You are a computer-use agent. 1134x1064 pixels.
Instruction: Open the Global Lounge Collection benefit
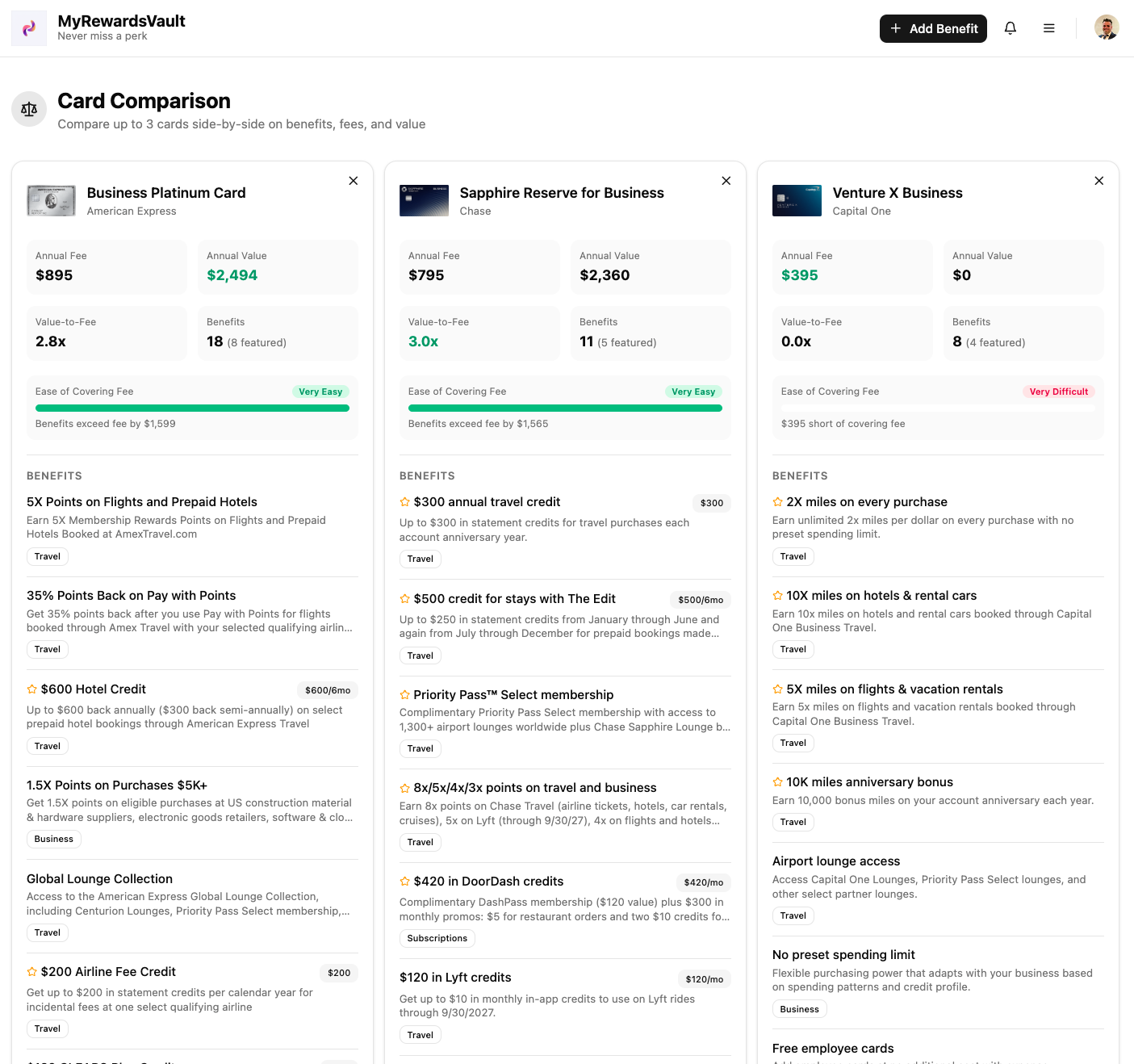[x=99, y=879]
